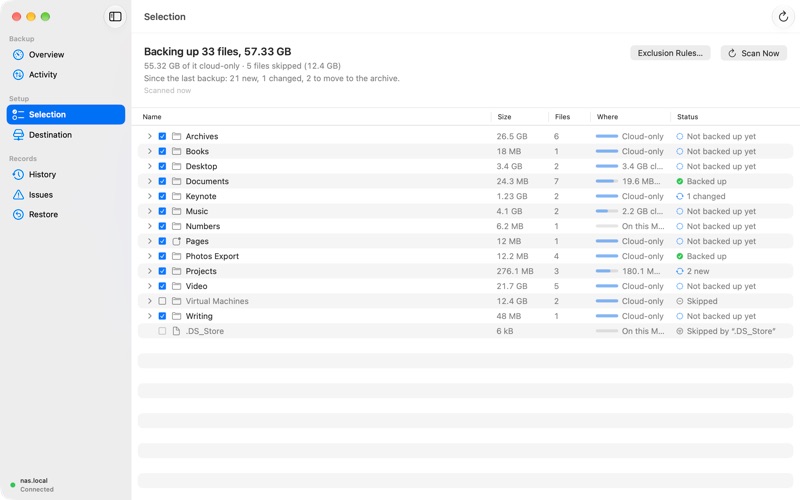Click the status circle icon for Archives
Screen dimensions: 800x500
680,136
